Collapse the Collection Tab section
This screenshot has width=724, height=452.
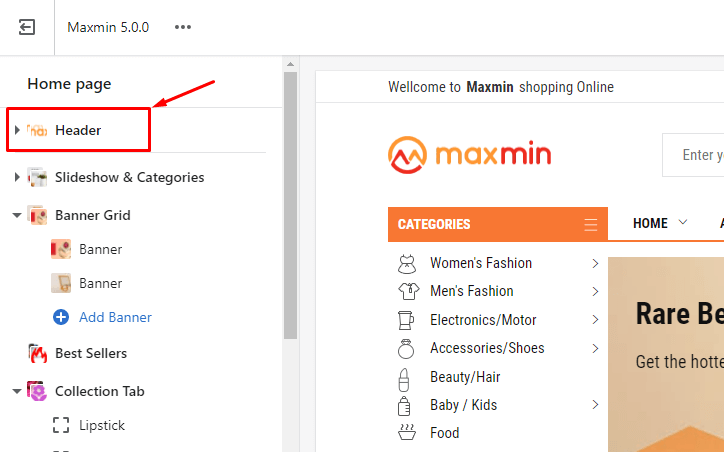tap(17, 391)
